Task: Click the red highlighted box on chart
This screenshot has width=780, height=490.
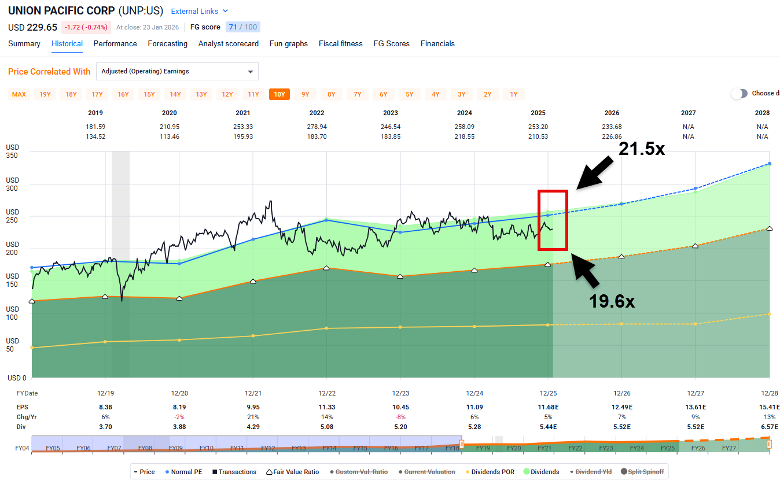Action: (552, 219)
